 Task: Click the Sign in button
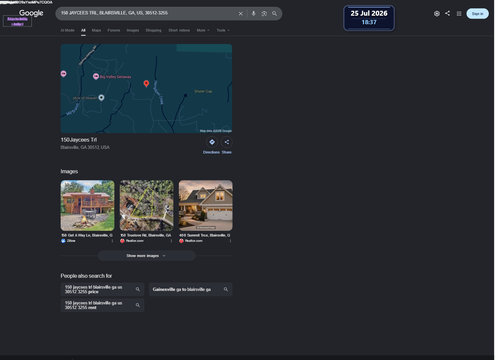[477, 14]
